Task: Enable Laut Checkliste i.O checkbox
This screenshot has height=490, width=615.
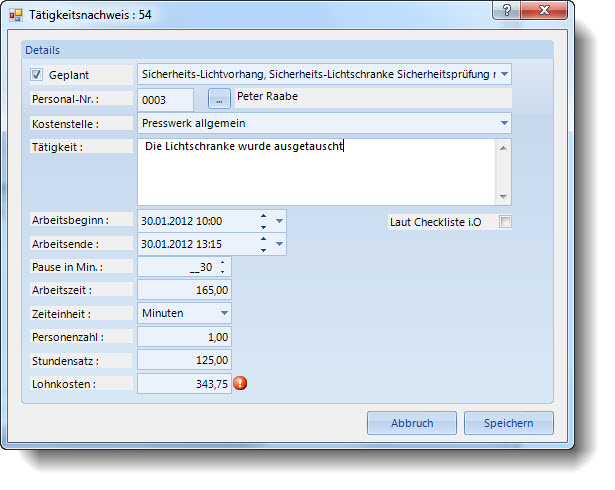Action: coord(505,222)
